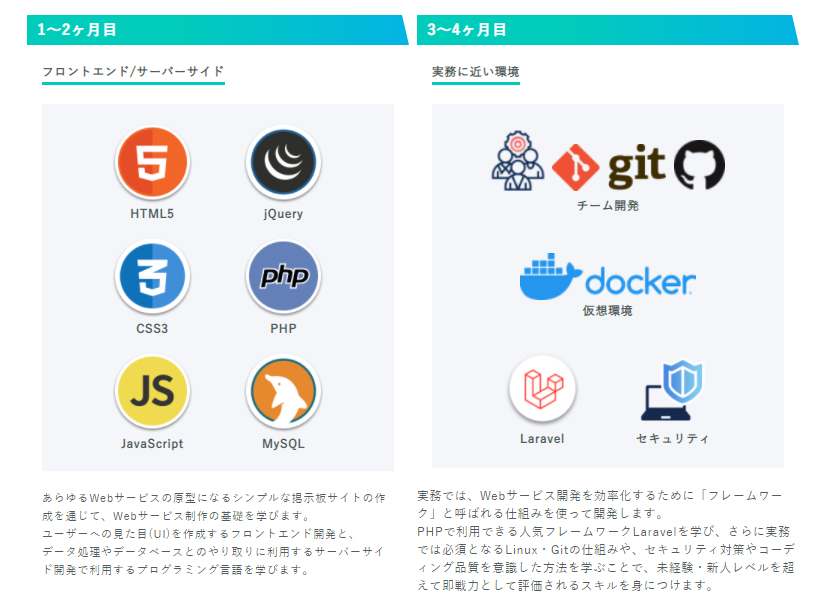Click the line starting PHPで利用できる人気フレームワーク
The height and width of the screenshot is (606, 821).
(603, 532)
